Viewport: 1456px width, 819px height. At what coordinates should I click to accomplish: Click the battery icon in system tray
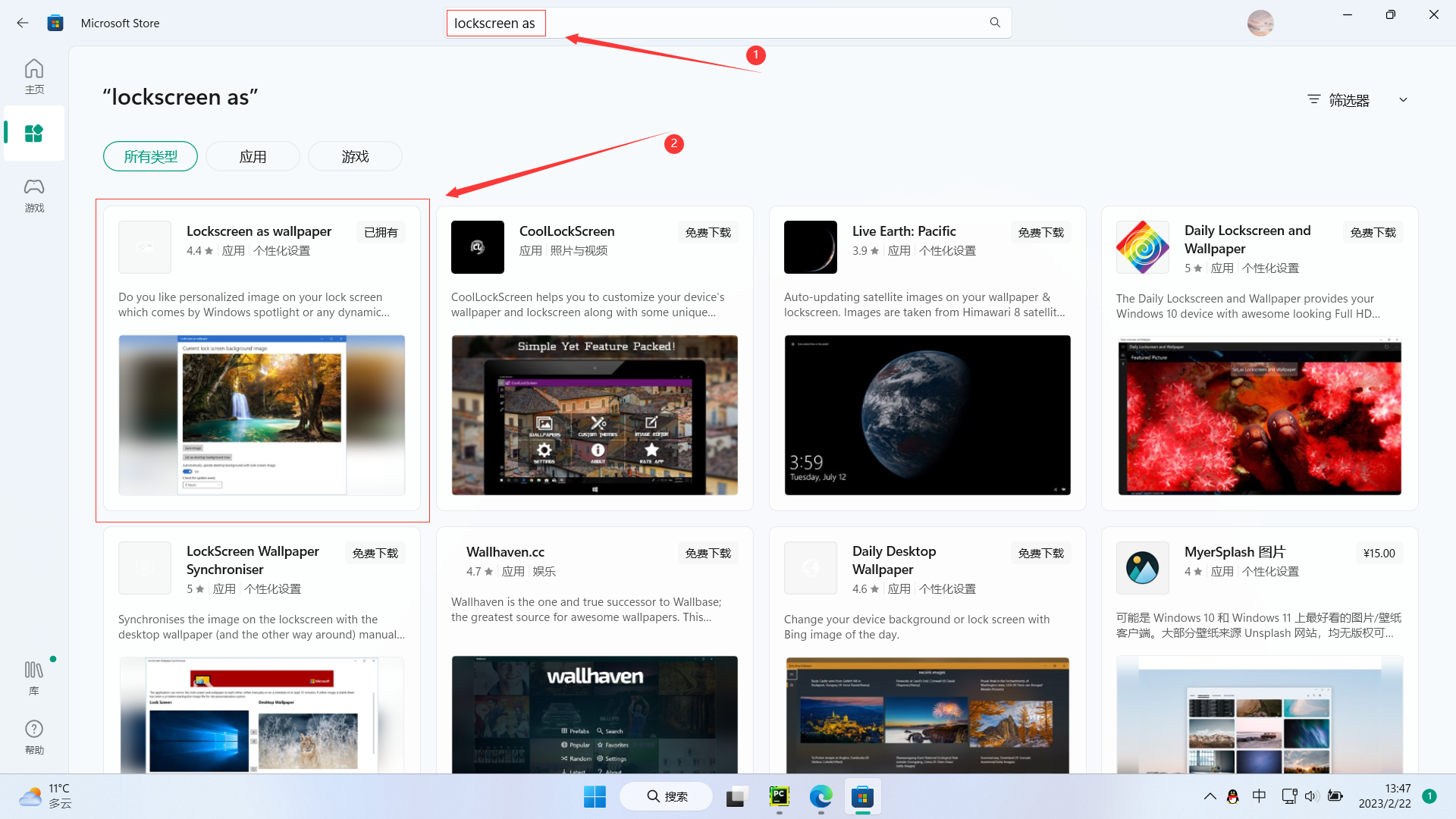(1335, 796)
